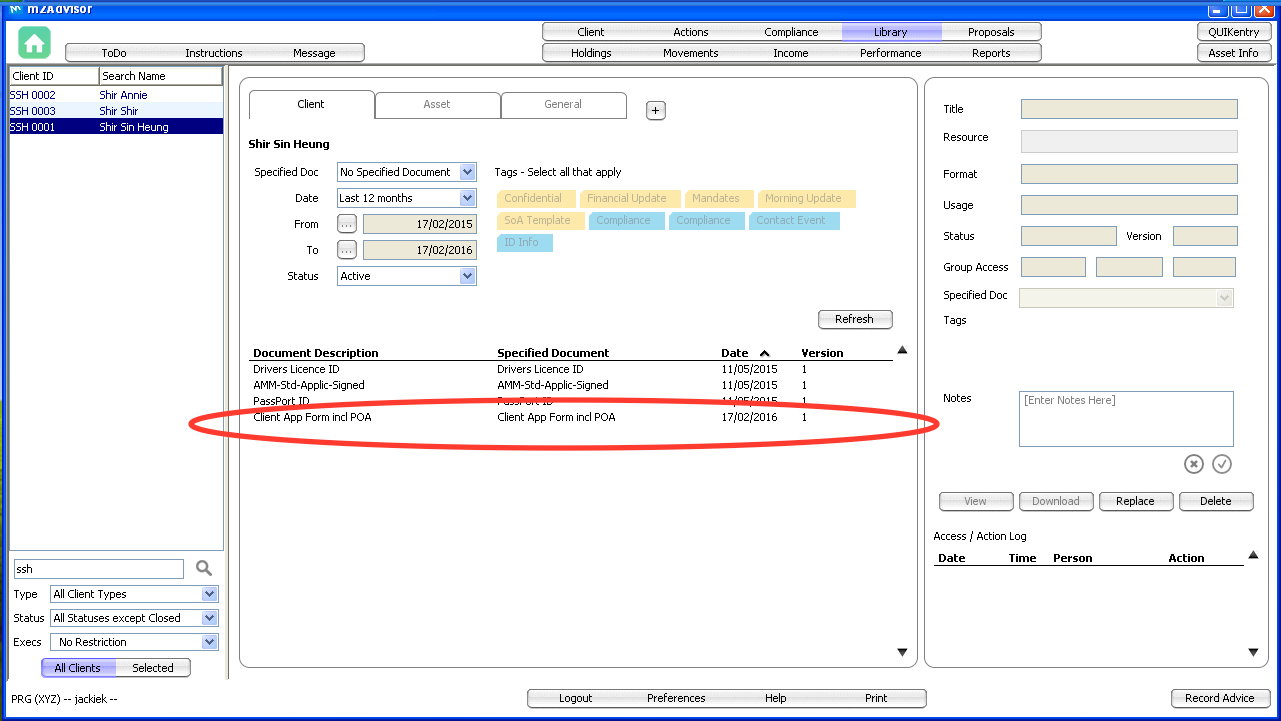The image size is (1281, 721).
Task: Open the From date picker ellipsis button
Action: [x=347, y=224]
